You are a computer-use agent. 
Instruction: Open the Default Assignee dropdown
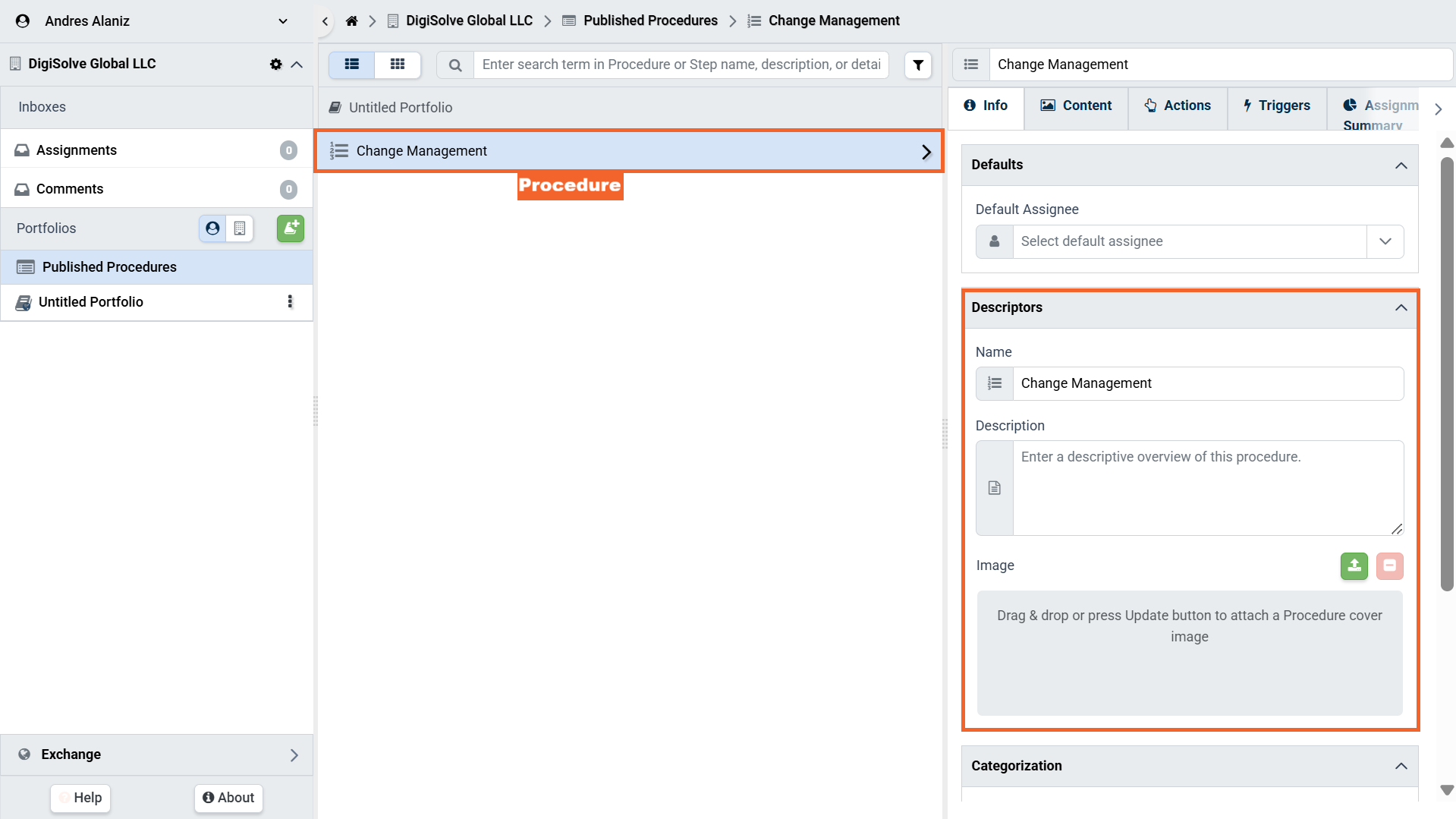pyautogui.click(x=1385, y=241)
